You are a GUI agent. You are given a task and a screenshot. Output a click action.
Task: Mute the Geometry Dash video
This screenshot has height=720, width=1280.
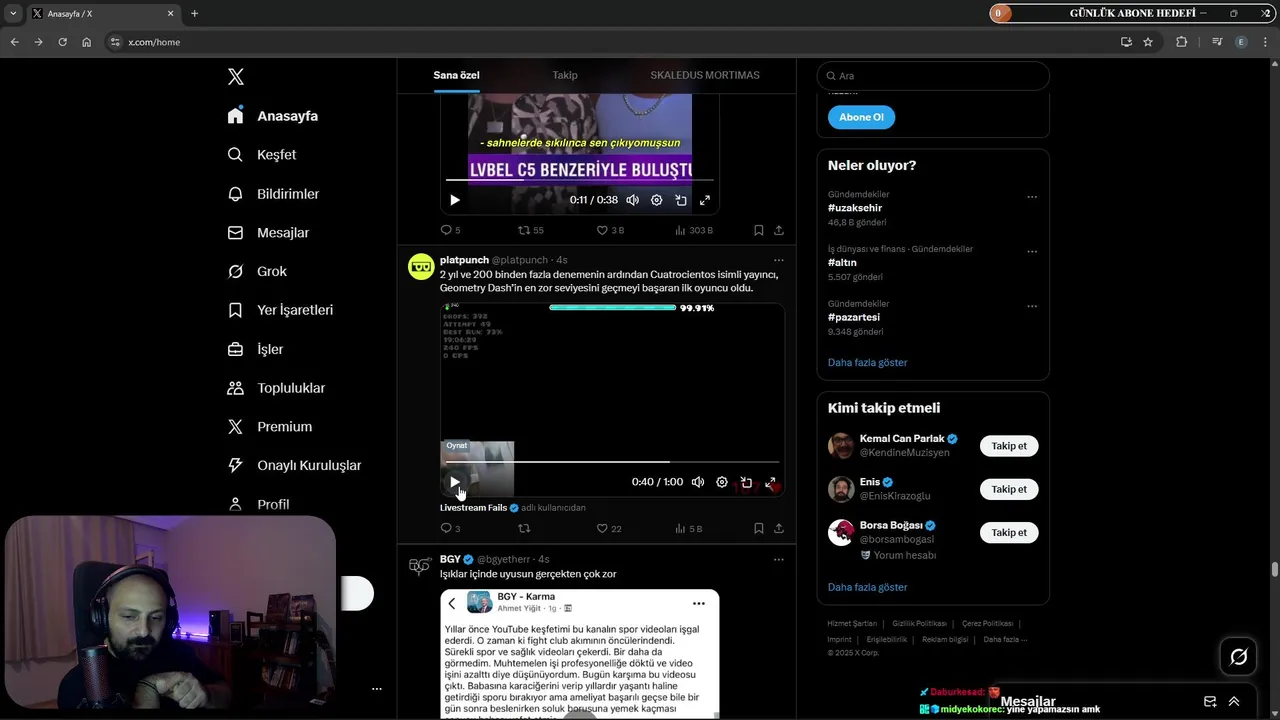(x=698, y=482)
